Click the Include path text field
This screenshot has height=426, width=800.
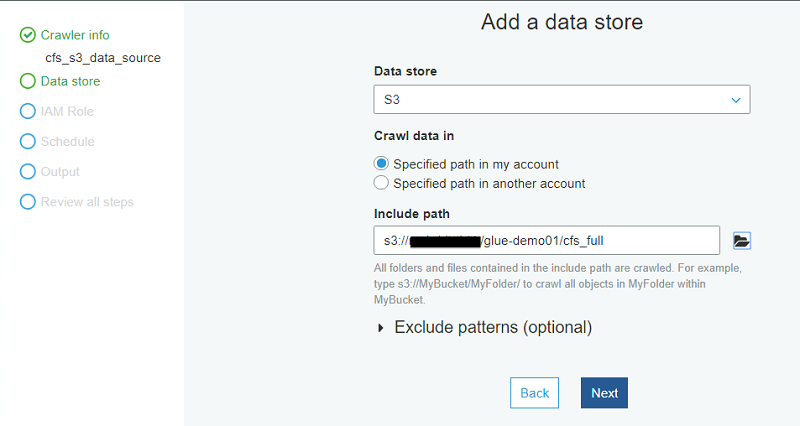547,240
